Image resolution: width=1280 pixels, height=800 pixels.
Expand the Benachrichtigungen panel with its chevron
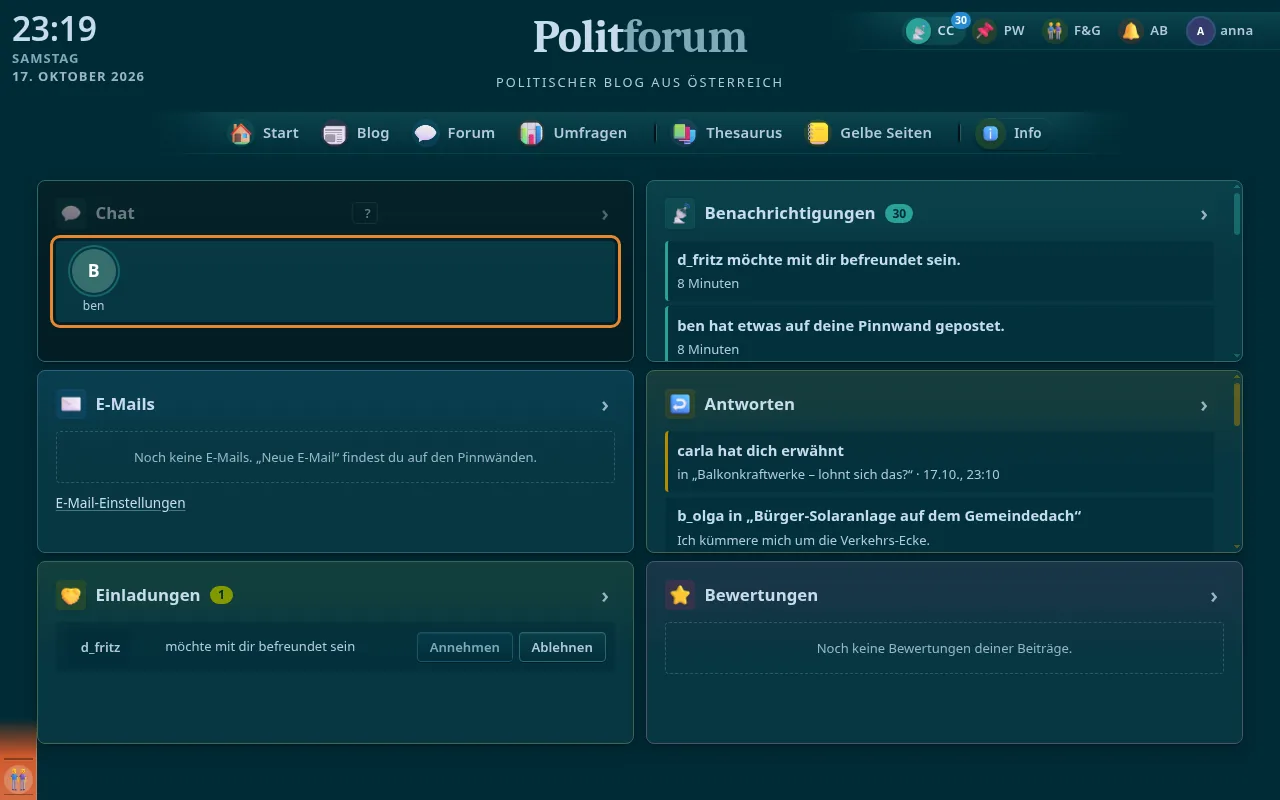1204,214
